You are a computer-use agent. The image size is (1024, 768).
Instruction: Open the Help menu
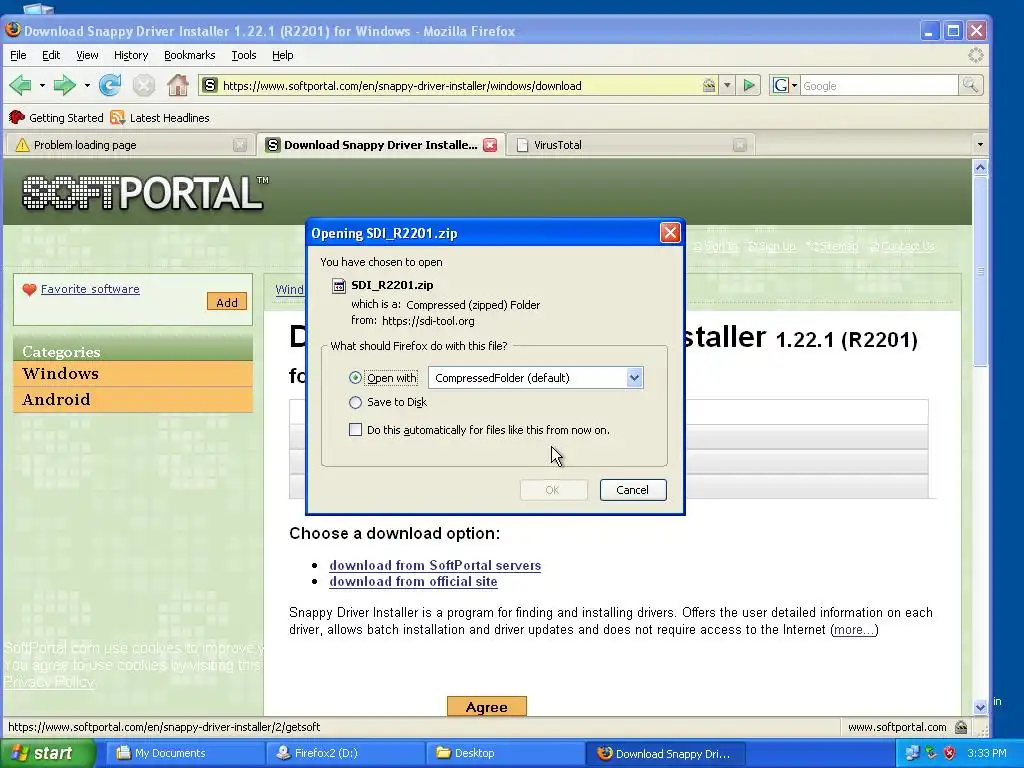(x=282, y=55)
